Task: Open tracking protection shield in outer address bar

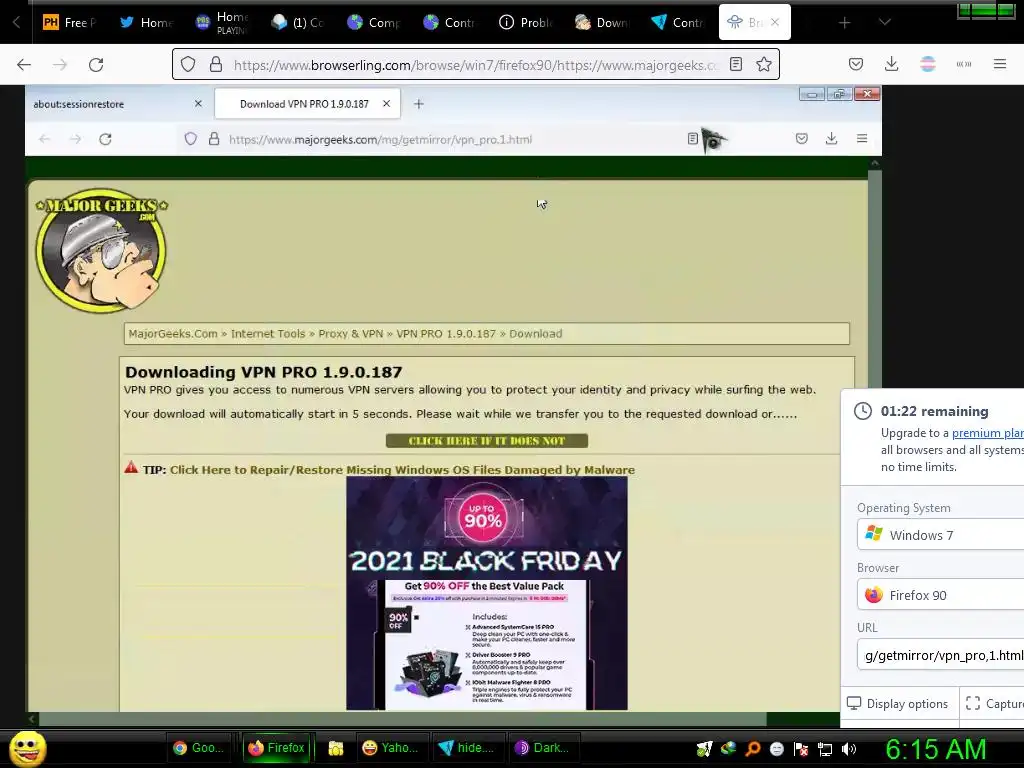Action: point(188,64)
